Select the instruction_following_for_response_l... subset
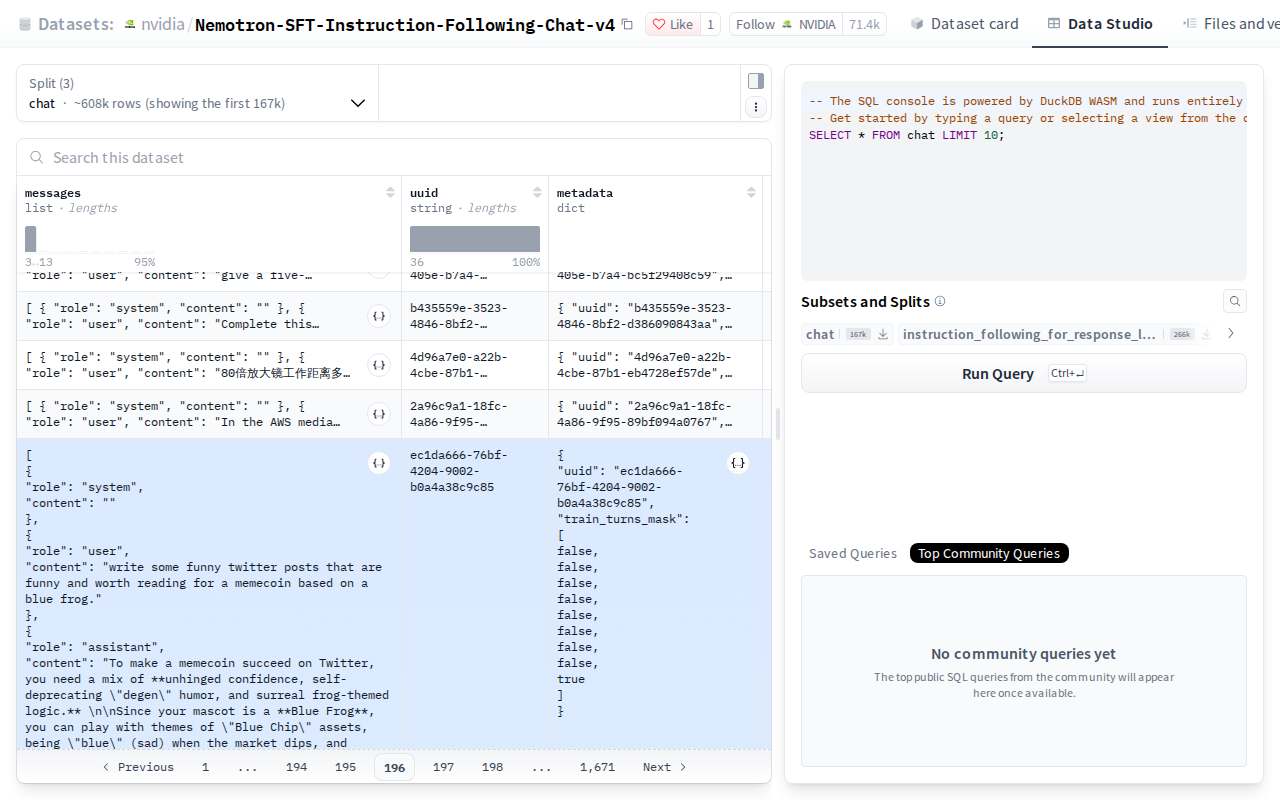 click(x=1029, y=334)
